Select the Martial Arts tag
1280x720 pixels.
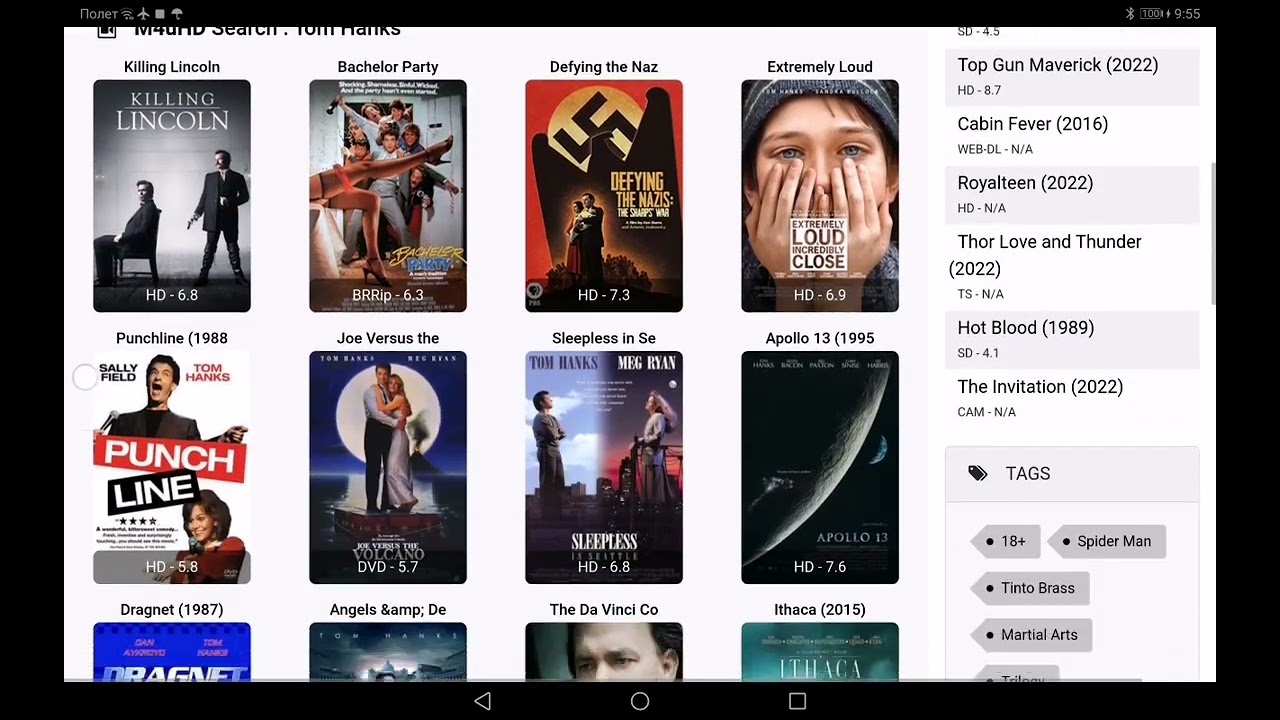[x=1031, y=635]
